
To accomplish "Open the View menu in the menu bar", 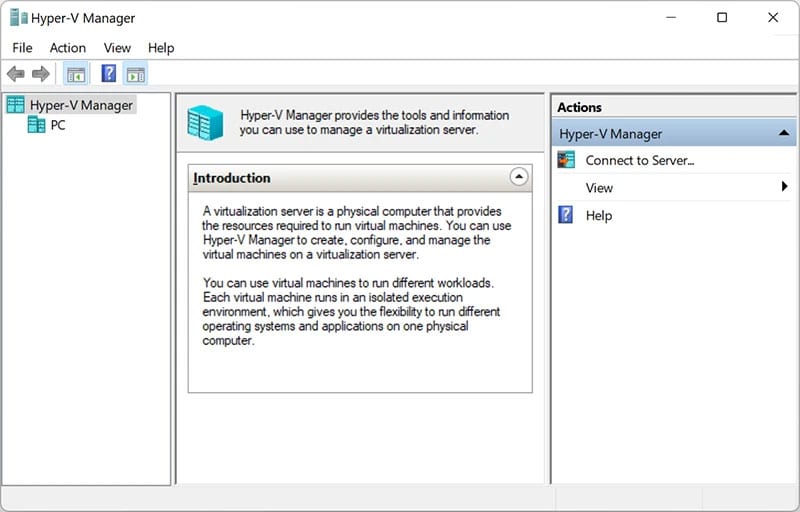I will point(117,47).
